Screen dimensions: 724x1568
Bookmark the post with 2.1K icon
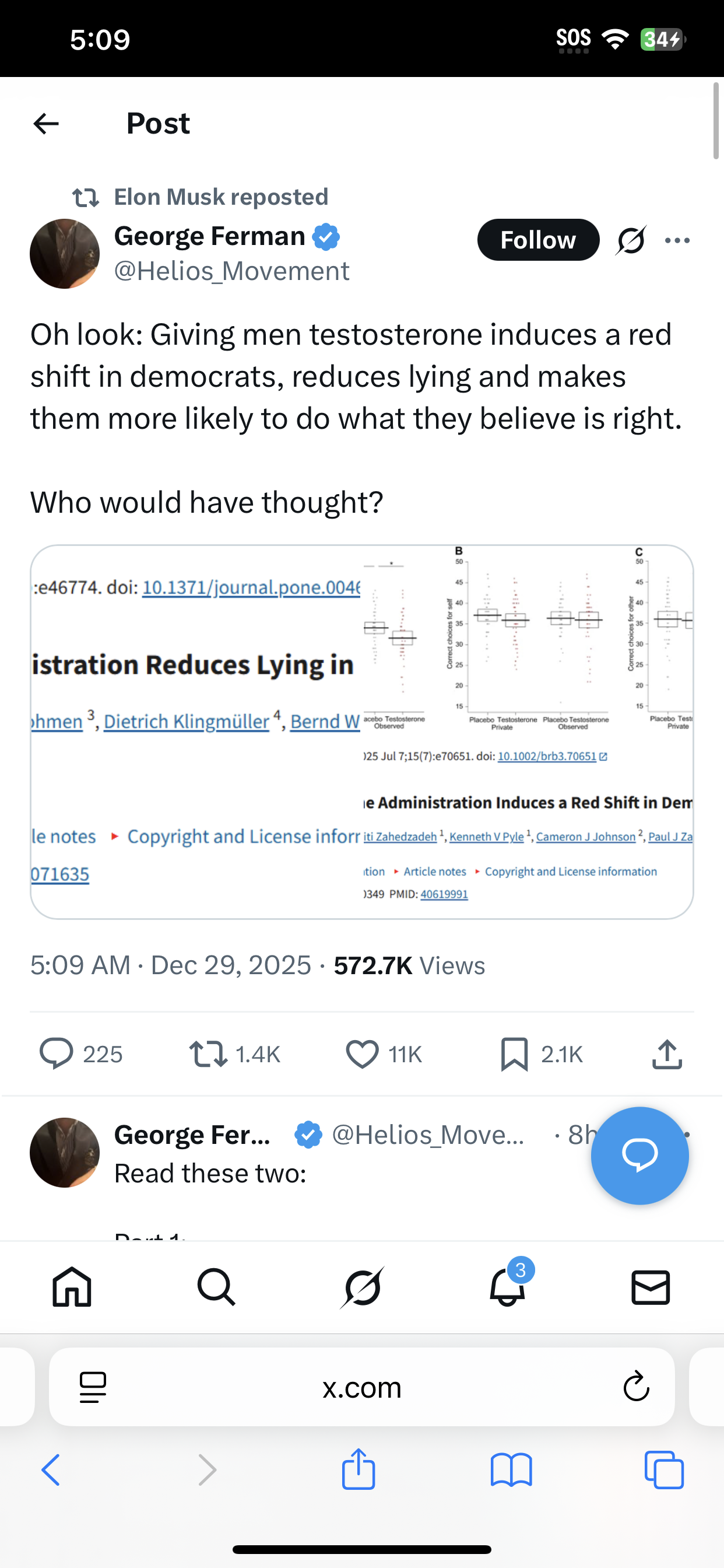(x=515, y=1053)
